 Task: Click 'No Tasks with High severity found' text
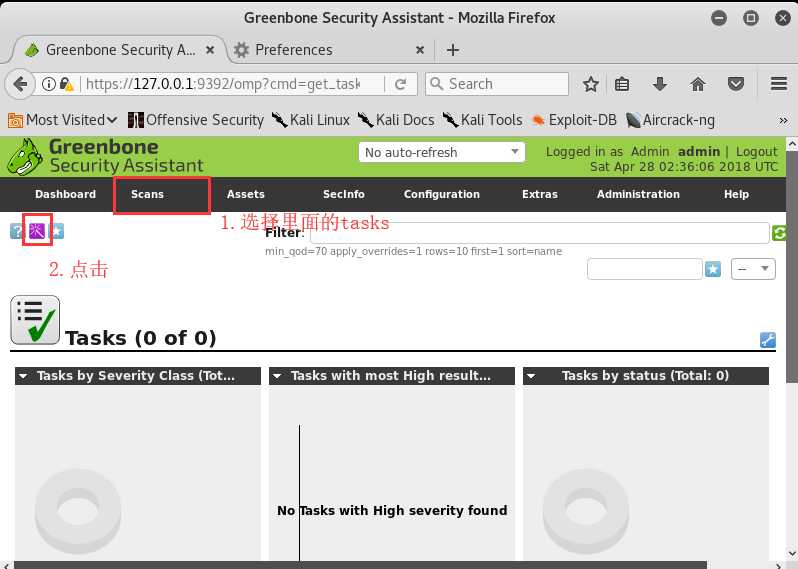(392, 510)
